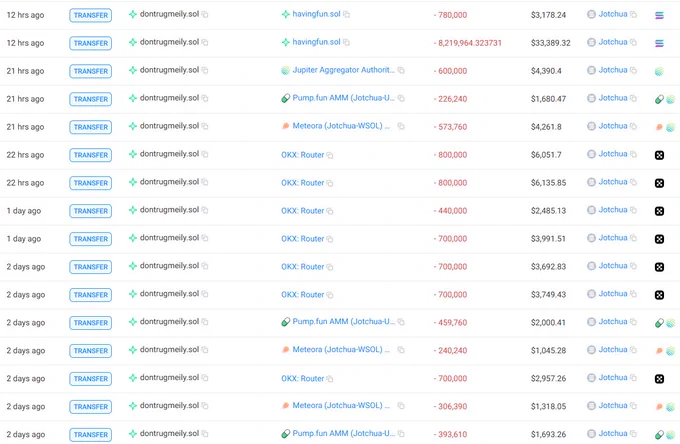Viewport: 680px width, 444px height.
Task: Click TRANSFER badge in the $3,178.24 row
Action: pyautogui.click(x=91, y=15)
